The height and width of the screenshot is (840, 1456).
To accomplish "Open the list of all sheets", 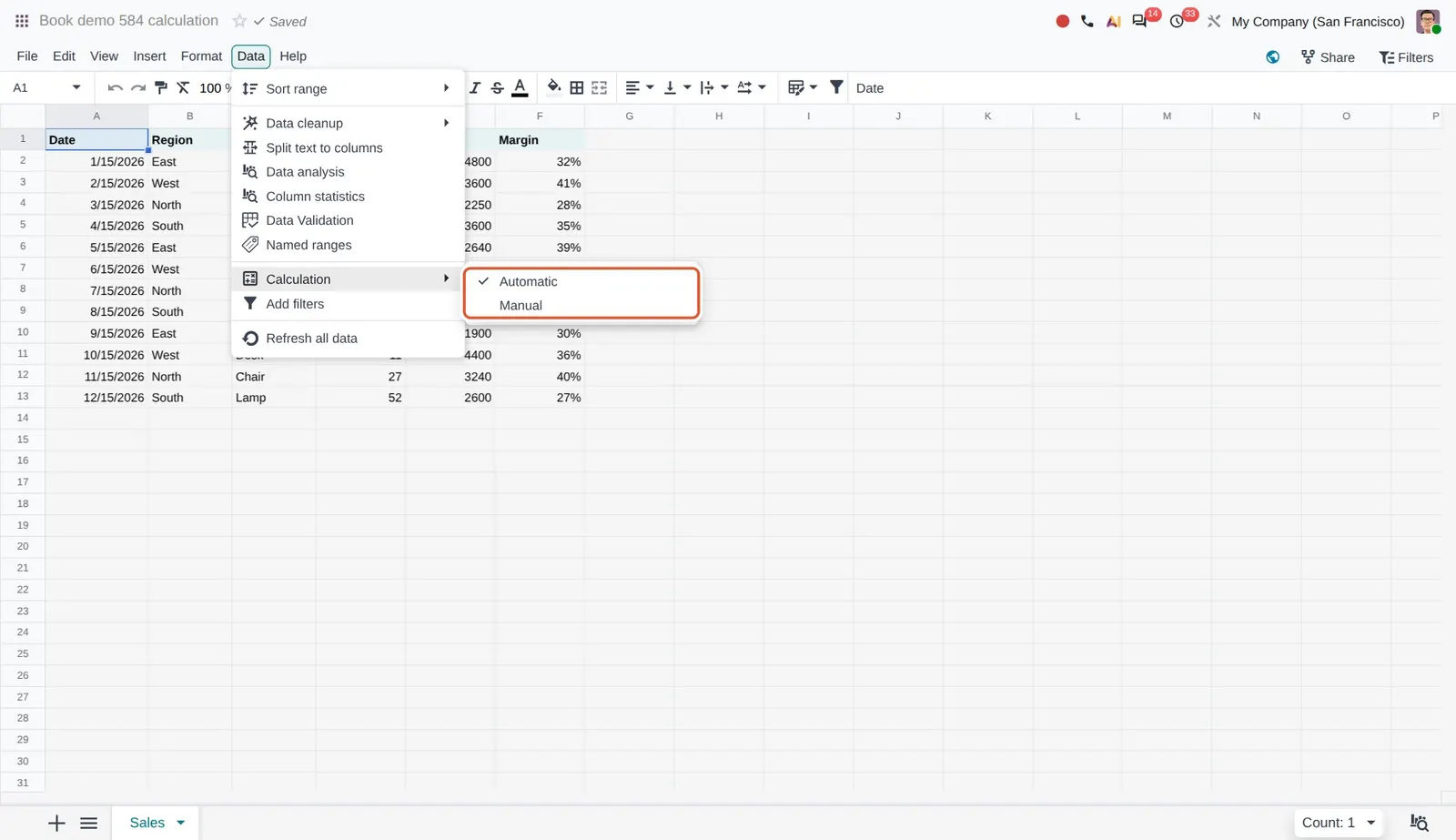I will [x=88, y=823].
